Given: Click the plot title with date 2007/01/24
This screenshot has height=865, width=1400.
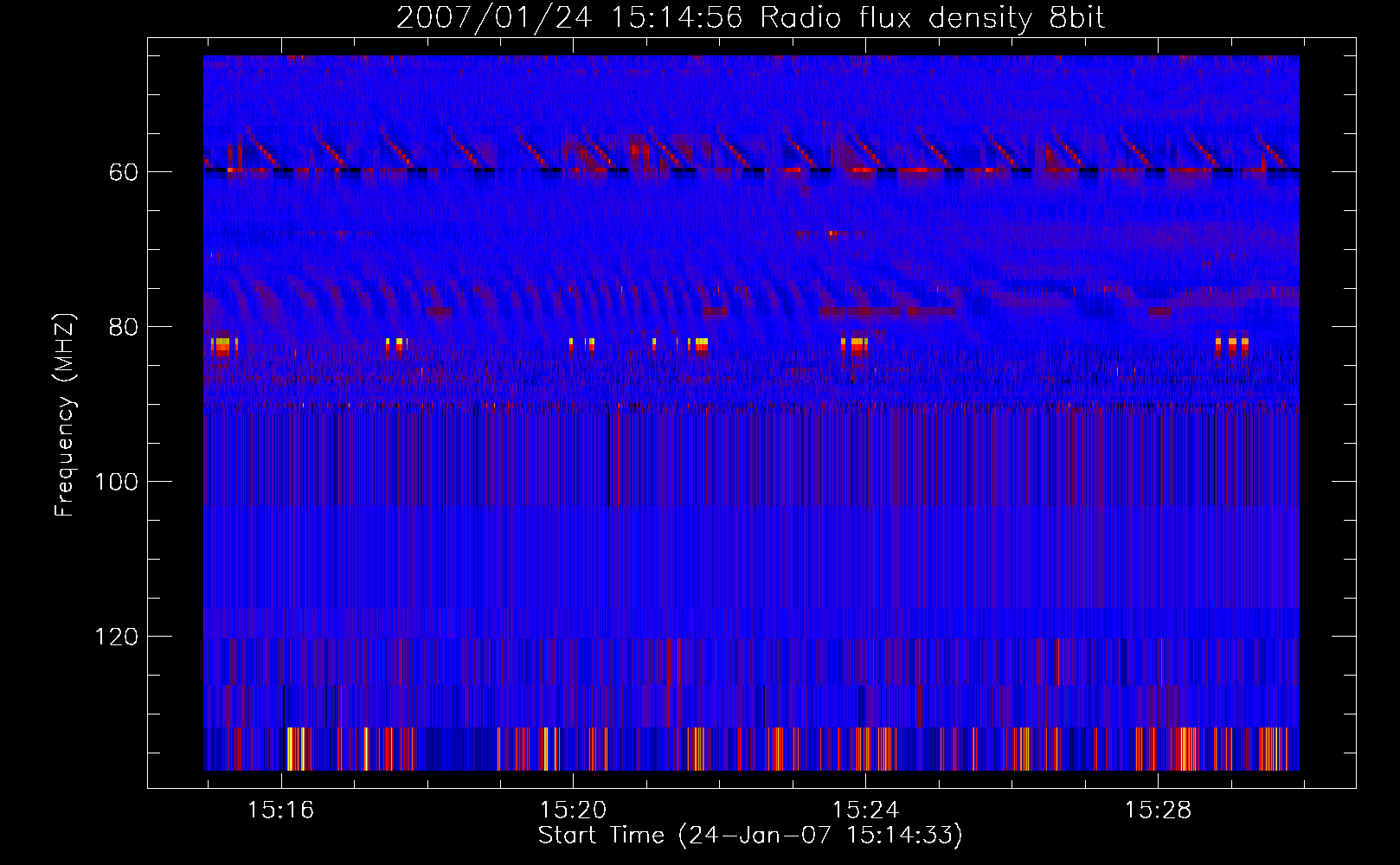Looking at the screenshot, I should point(750,17).
